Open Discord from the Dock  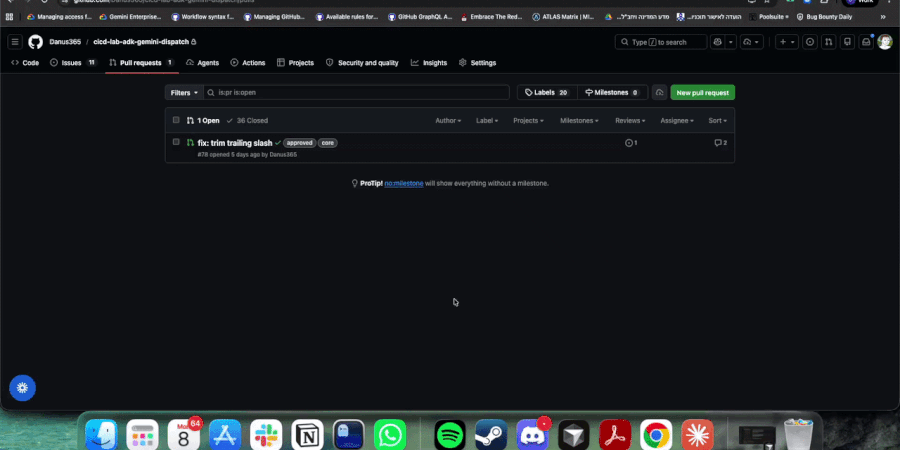532,435
